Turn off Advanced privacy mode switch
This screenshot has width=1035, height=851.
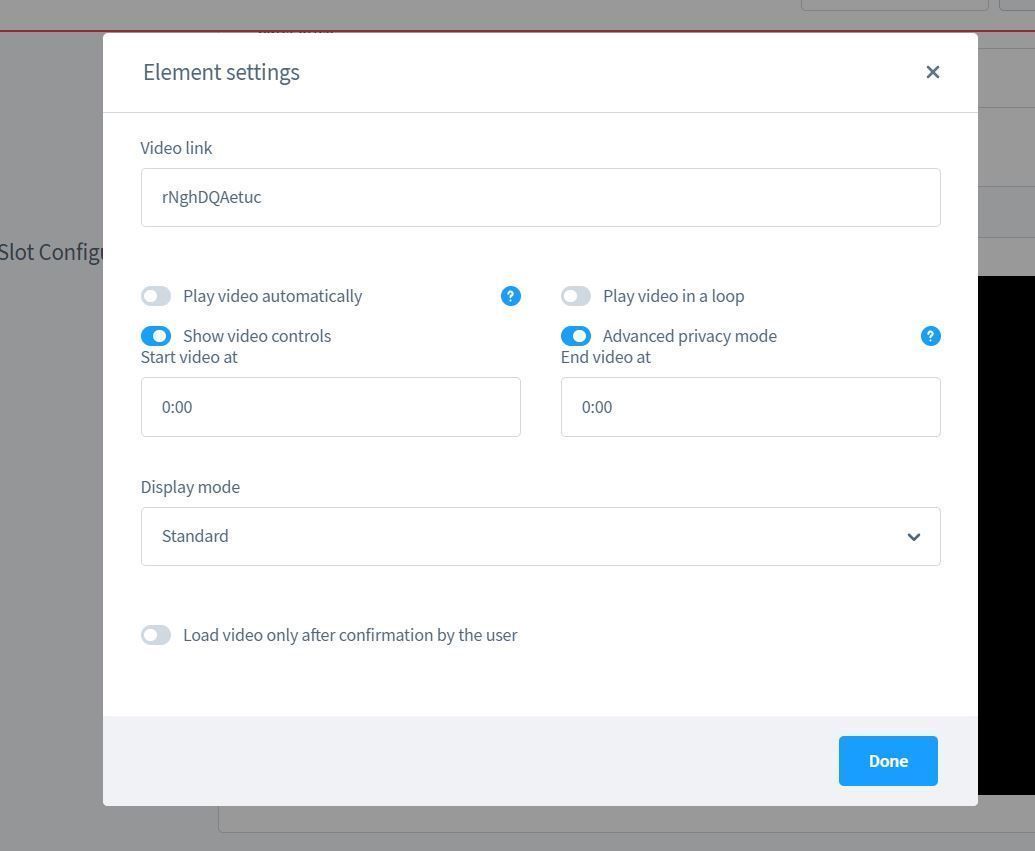pos(576,336)
